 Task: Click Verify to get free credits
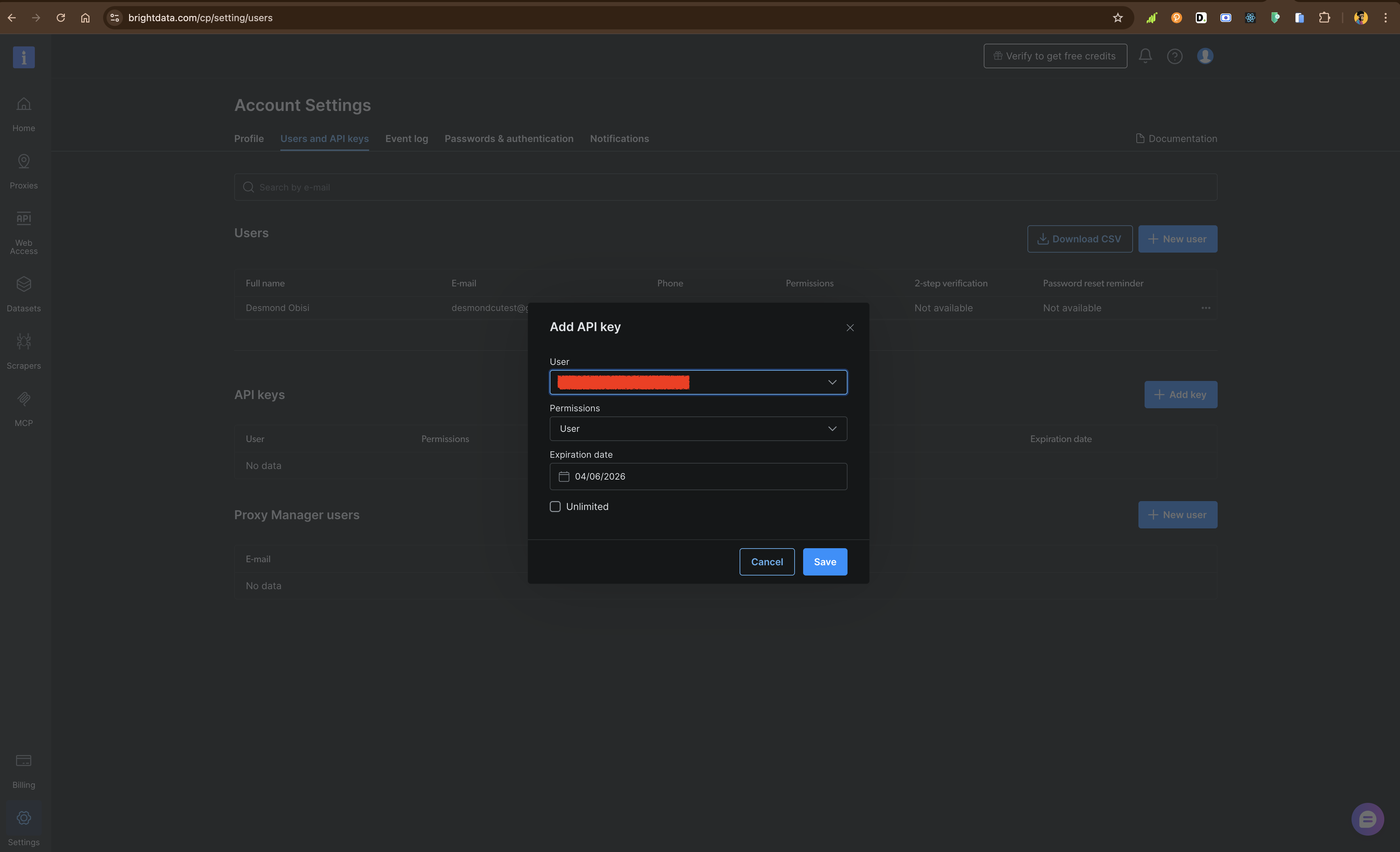1054,56
